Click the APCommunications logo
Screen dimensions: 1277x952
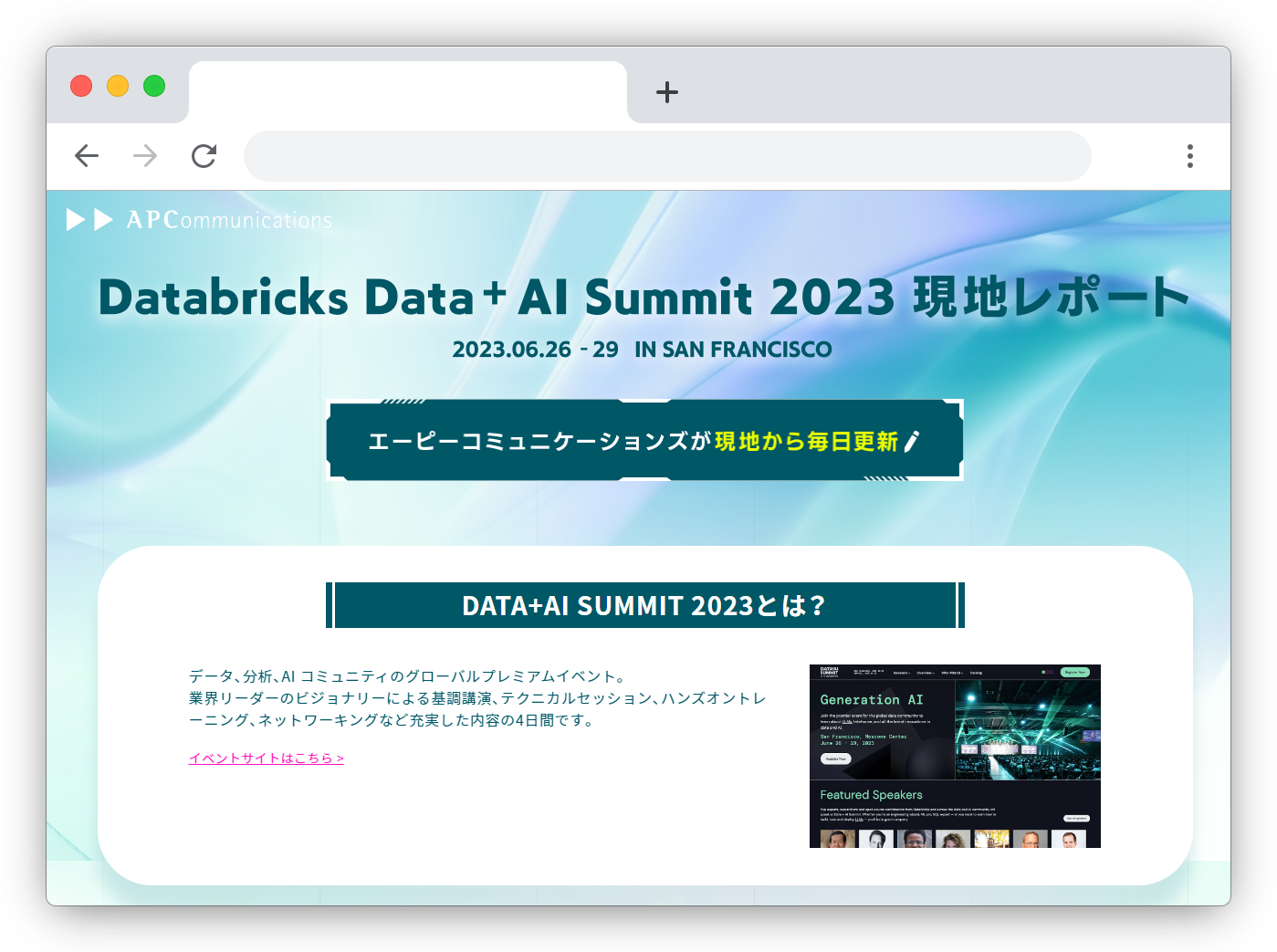[x=199, y=220]
